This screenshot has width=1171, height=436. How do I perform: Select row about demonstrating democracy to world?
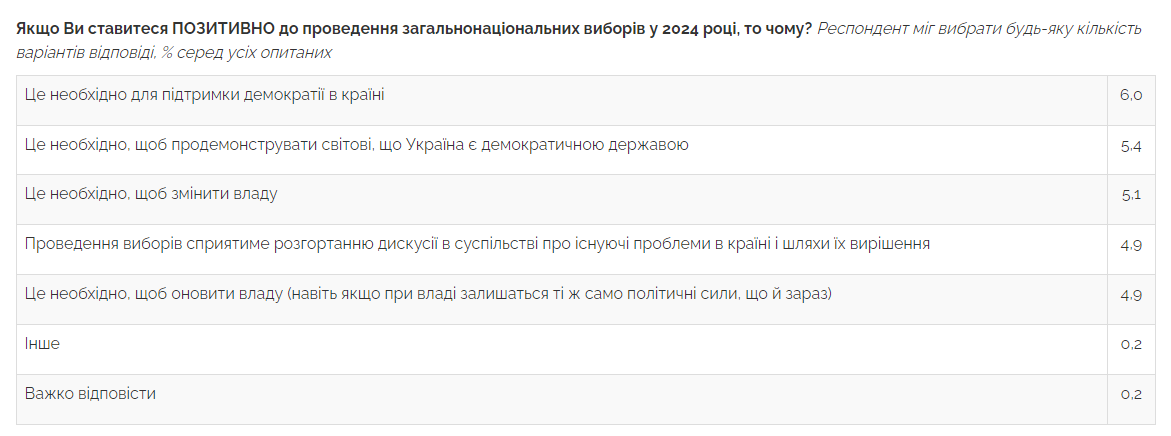coord(357,145)
